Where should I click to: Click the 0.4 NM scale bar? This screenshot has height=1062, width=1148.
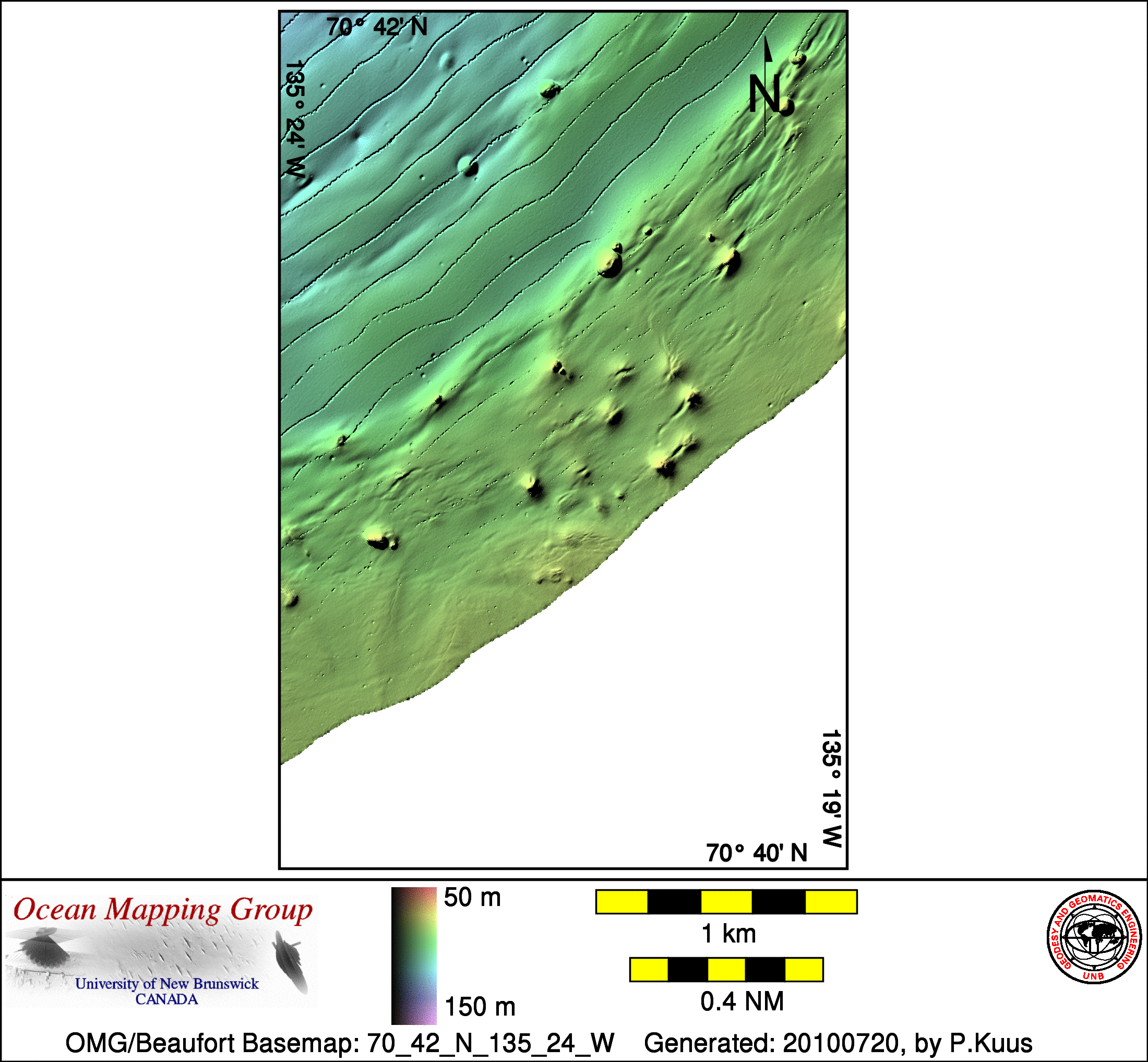point(726,970)
